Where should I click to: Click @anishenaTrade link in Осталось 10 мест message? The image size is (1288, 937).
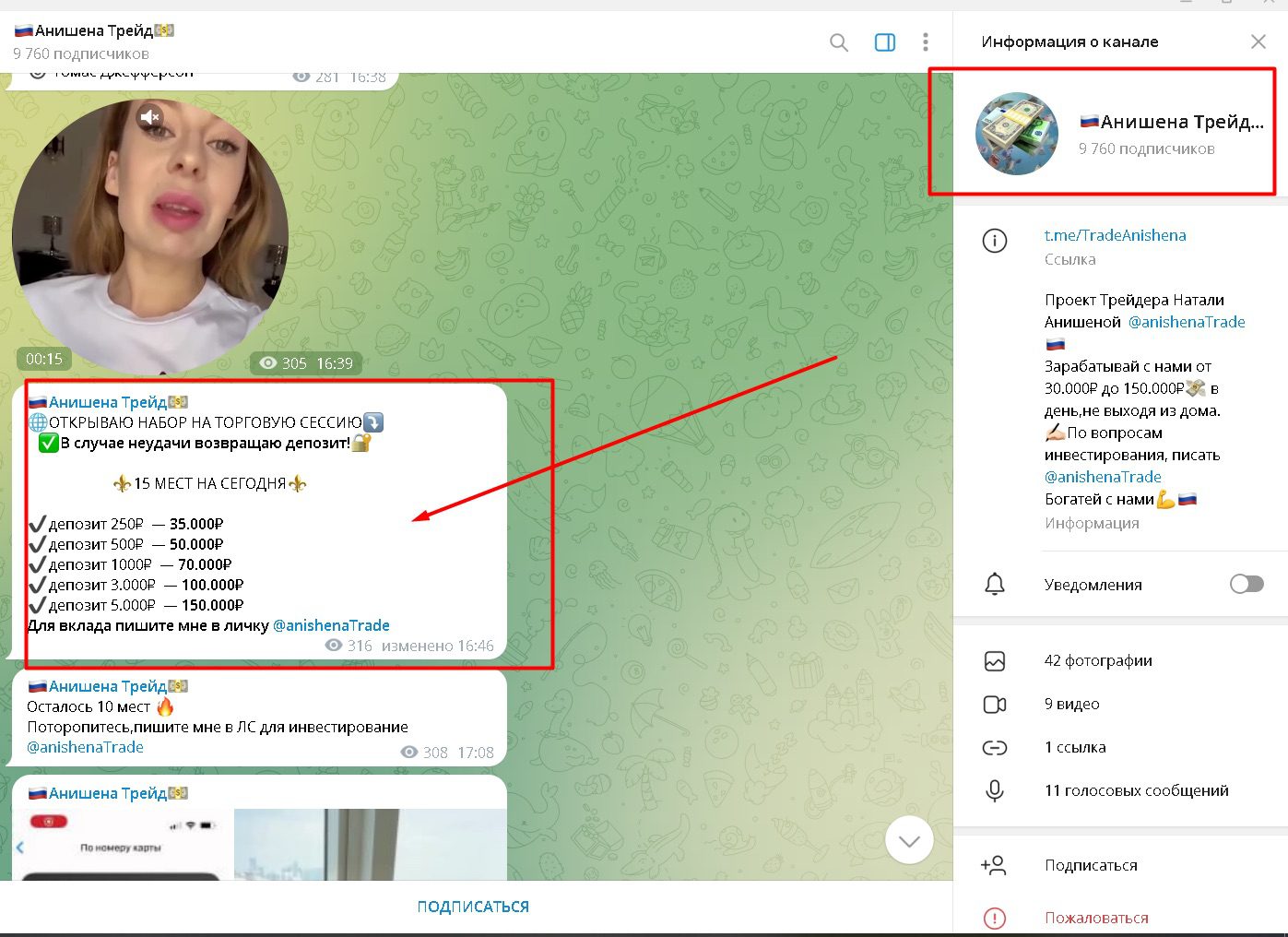pyautogui.click(x=85, y=747)
